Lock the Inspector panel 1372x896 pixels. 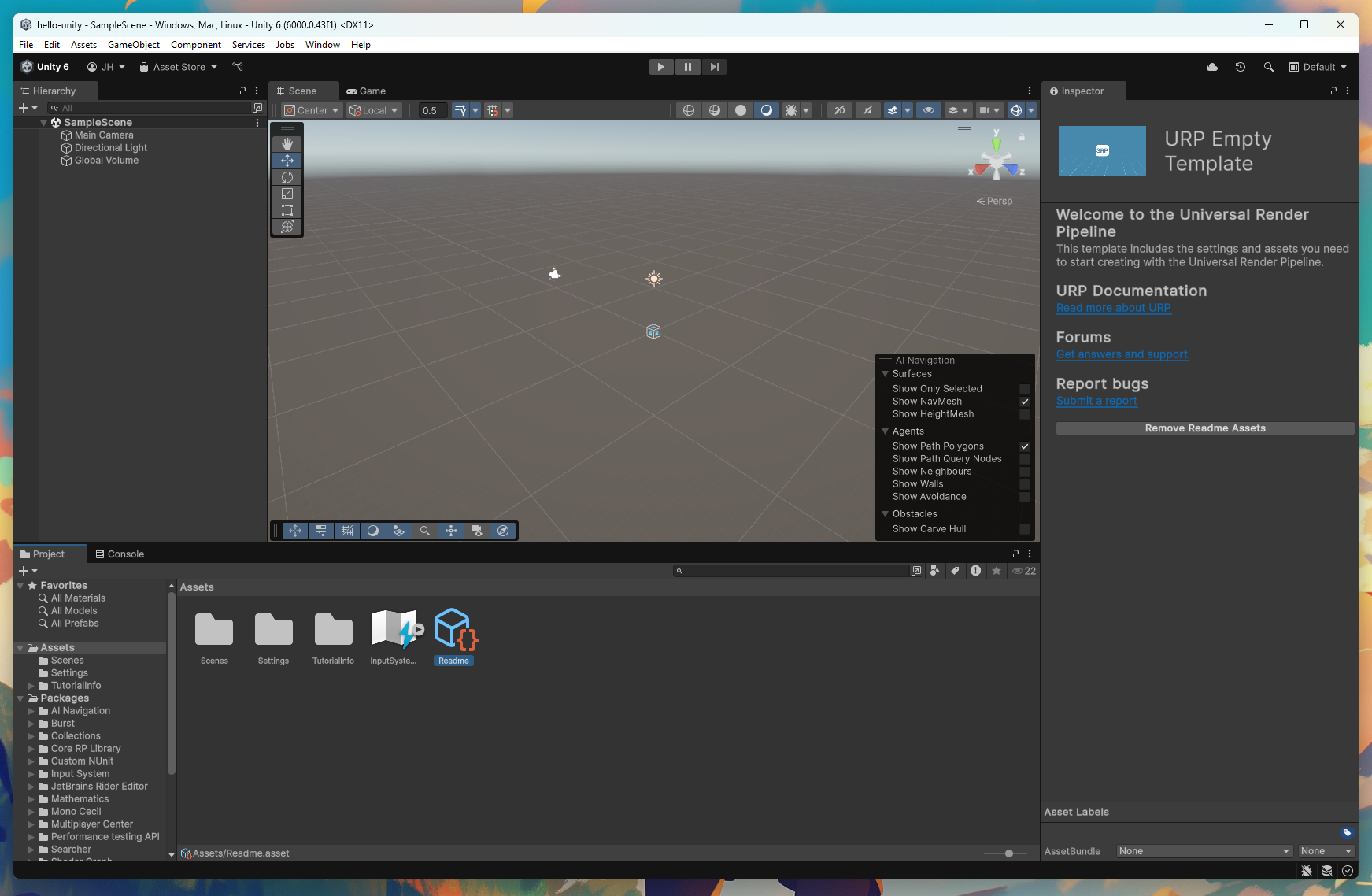pyautogui.click(x=1334, y=91)
